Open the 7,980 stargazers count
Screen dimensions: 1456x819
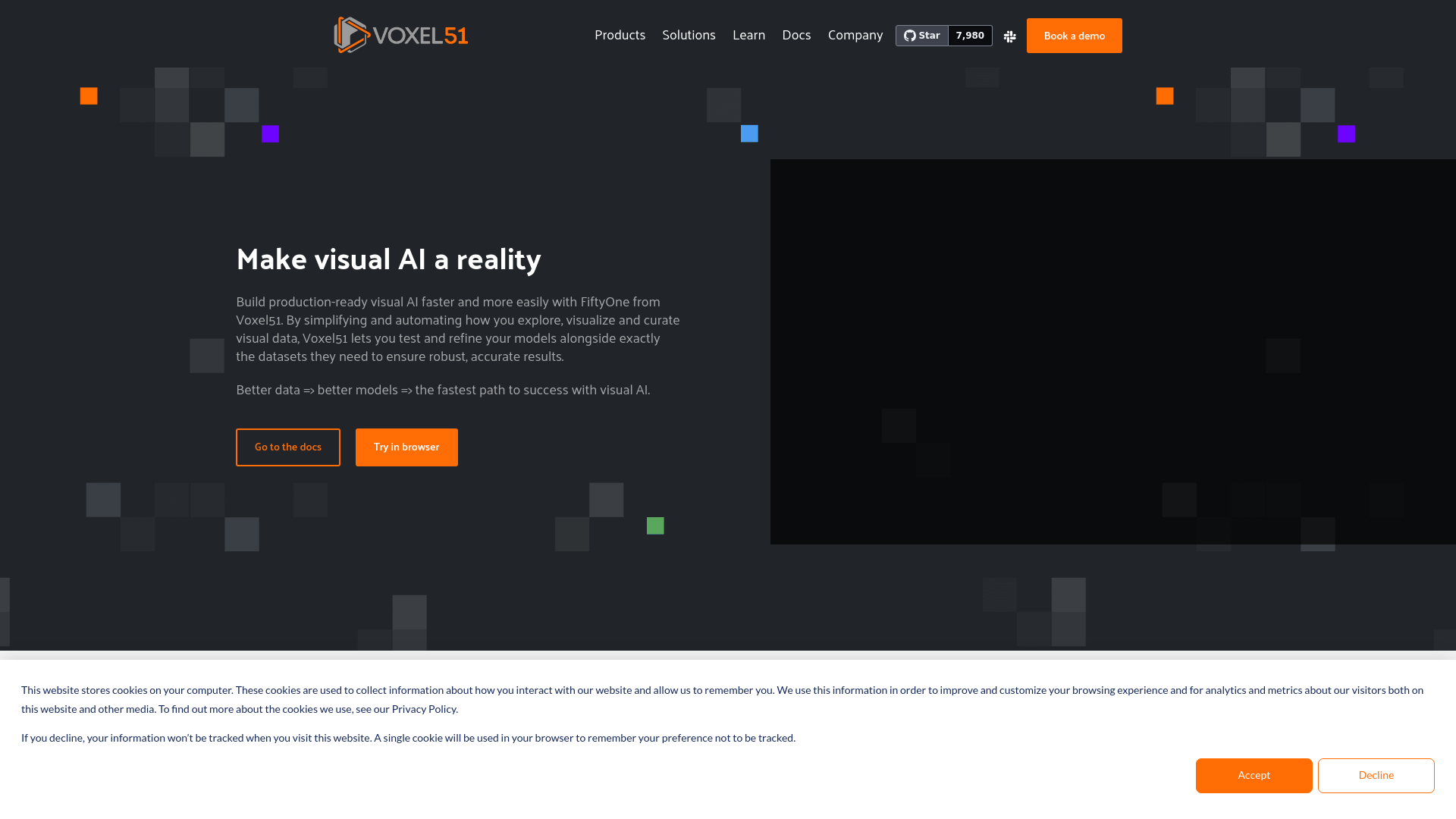[x=970, y=36]
